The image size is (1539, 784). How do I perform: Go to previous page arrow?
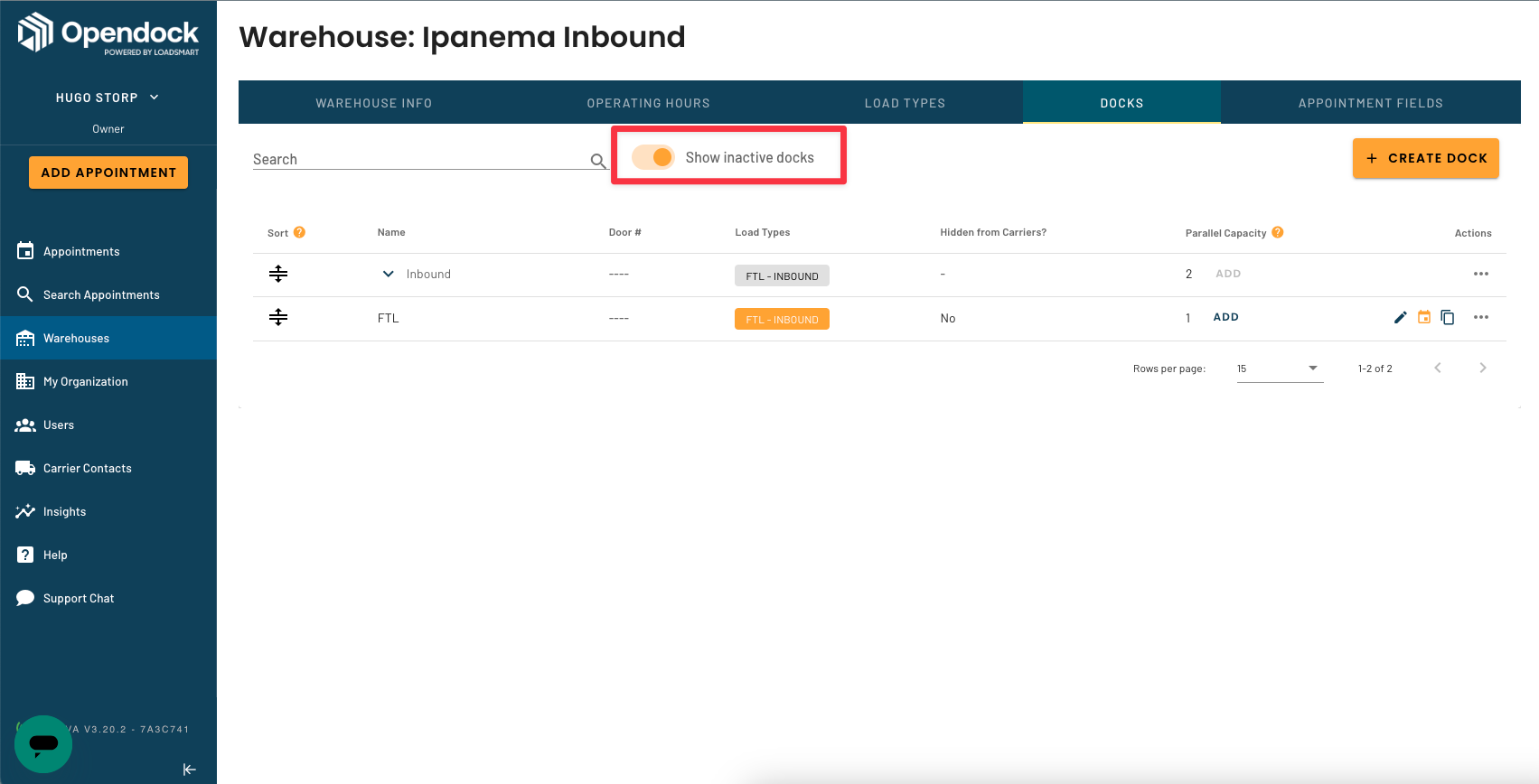1438,368
